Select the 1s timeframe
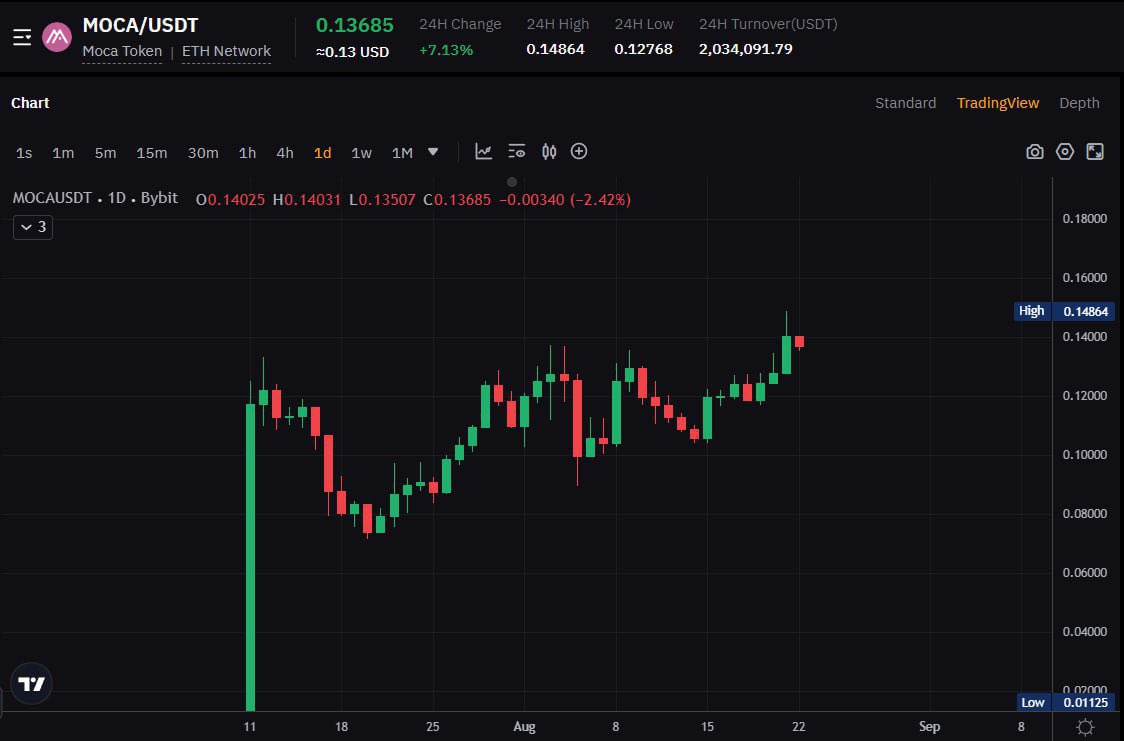This screenshot has height=741, width=1124. point(24,153)
